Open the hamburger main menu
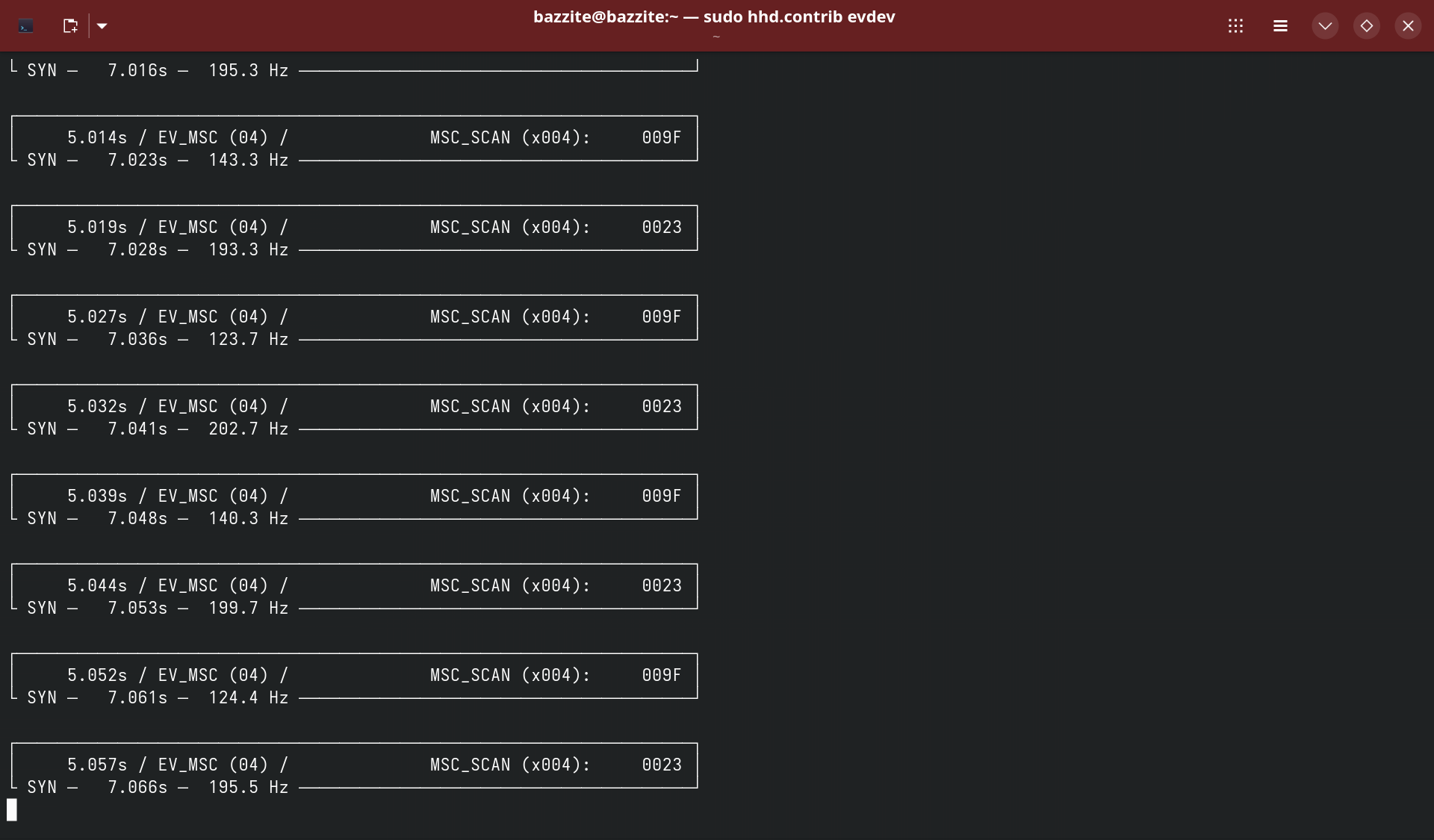Viewport: 1434px width, 840px height. (1280, 26)
